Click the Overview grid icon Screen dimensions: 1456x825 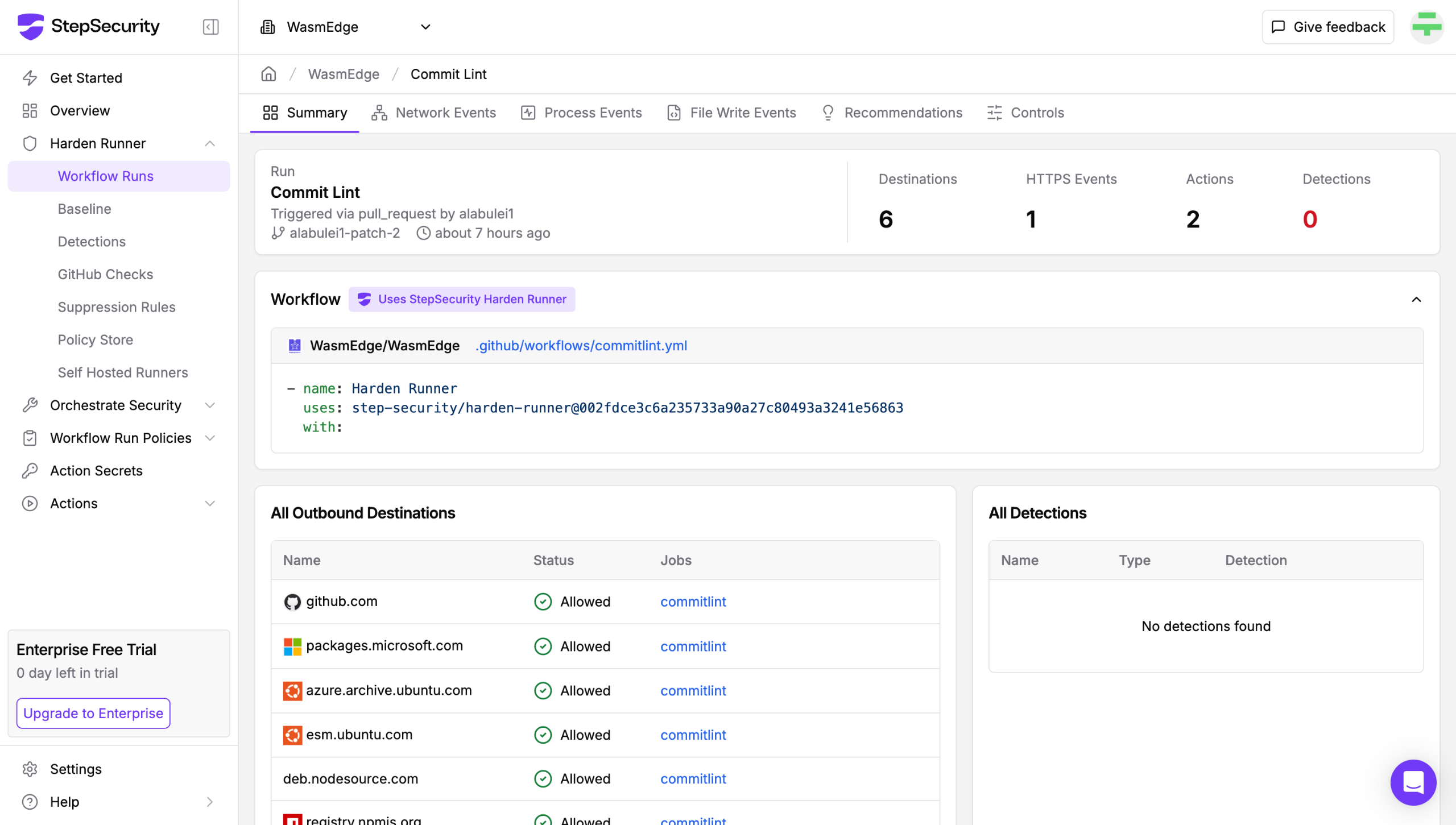(30, 111)
